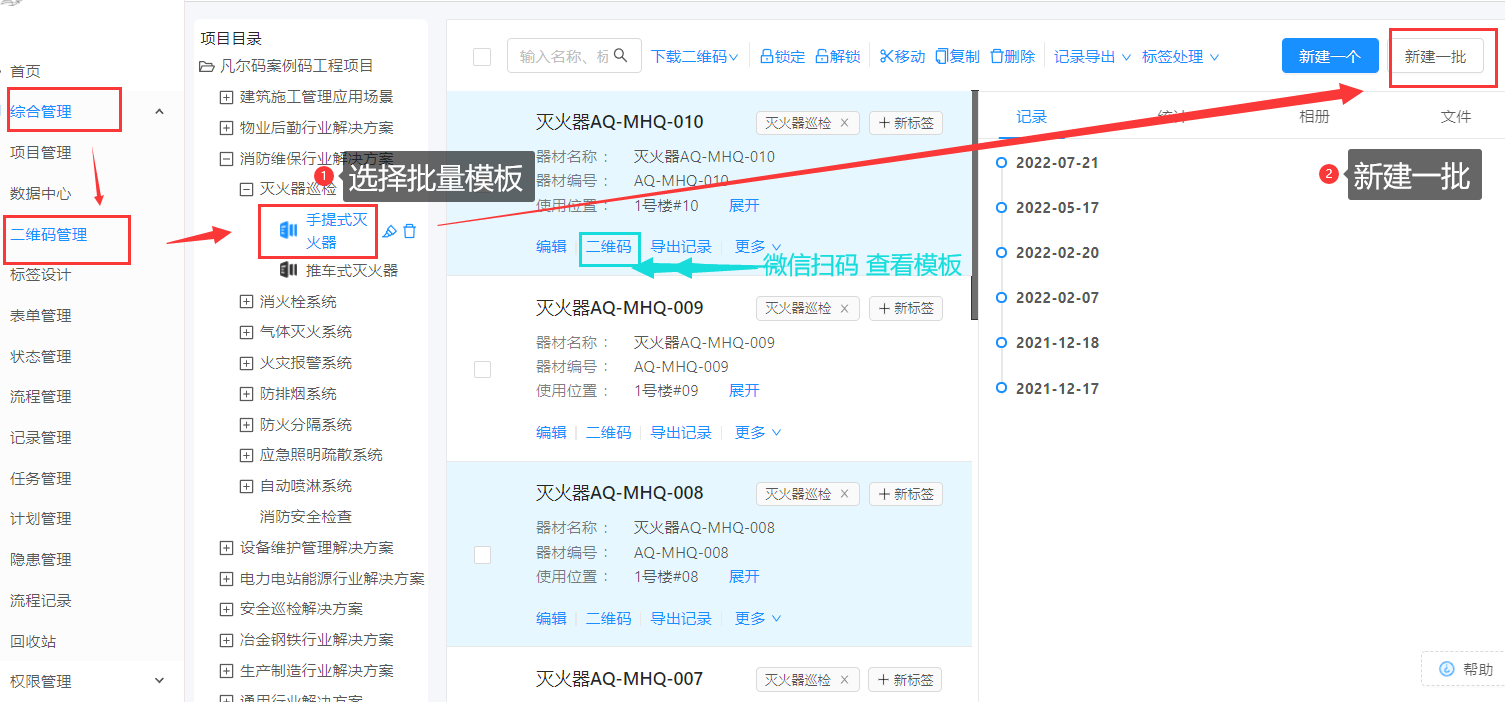Image resolution: width=1505 pixels, height=702 pixels.
Task: Remove 灭火器巡检 tag from AQ-MHQ-010
Action: (x=844, y=123)
